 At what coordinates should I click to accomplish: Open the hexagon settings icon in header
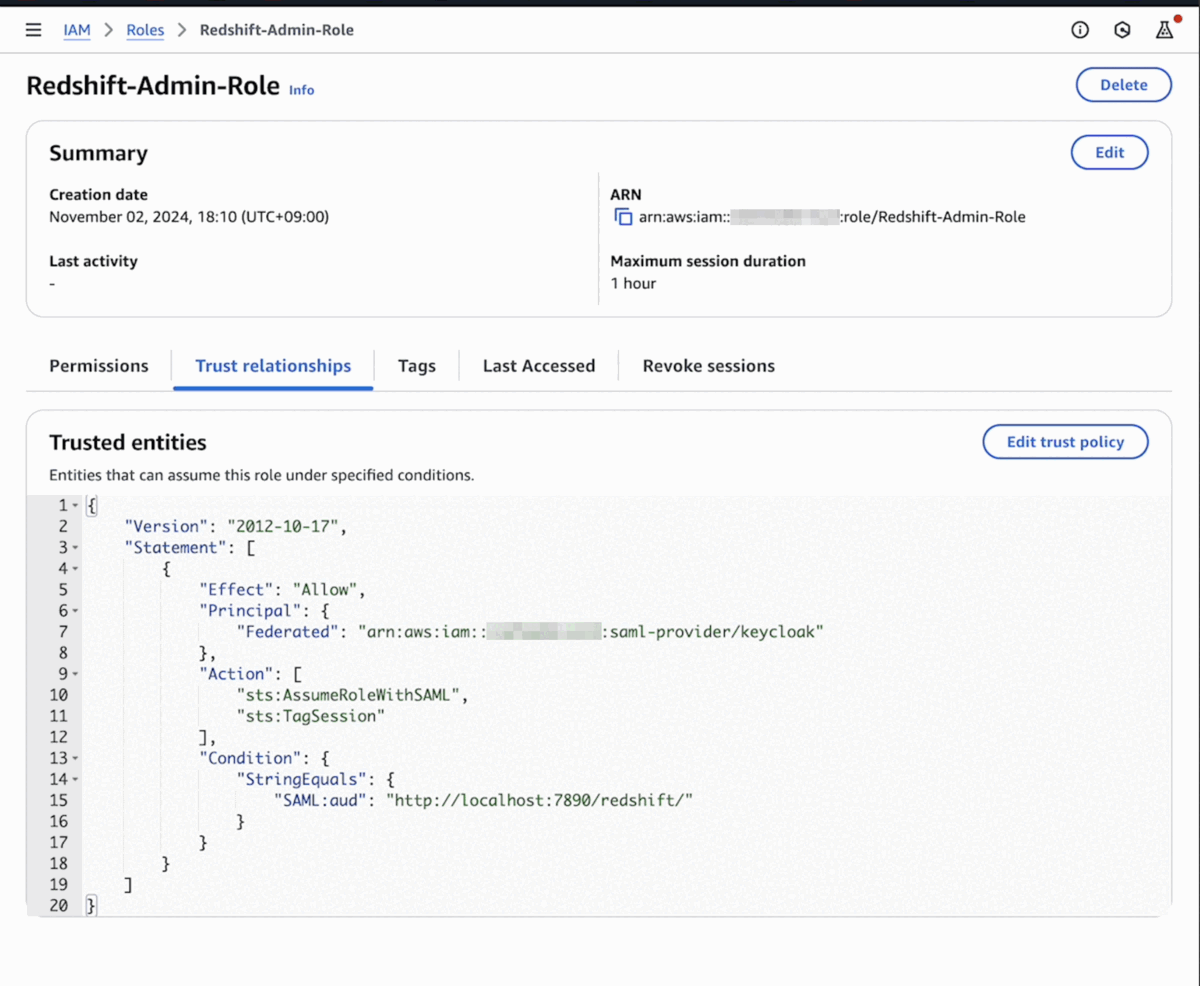[1122, 30]
